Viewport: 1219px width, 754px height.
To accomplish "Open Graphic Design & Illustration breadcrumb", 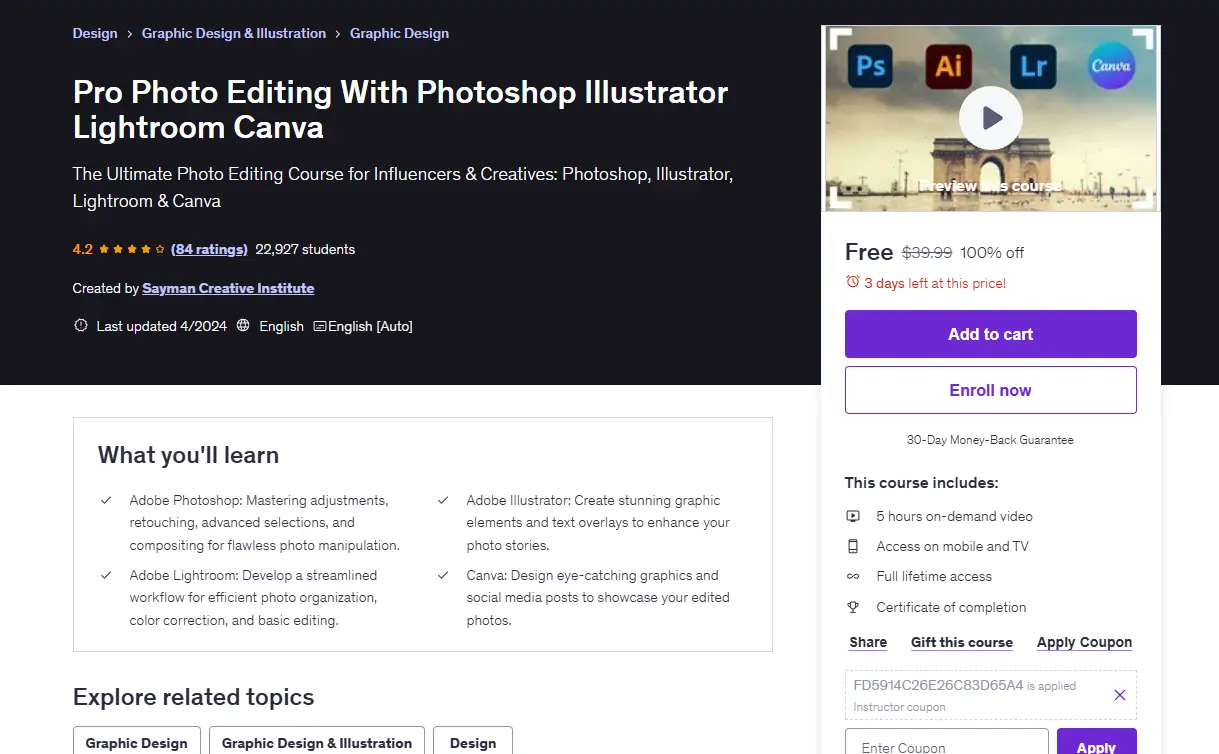I will [234, 33].
